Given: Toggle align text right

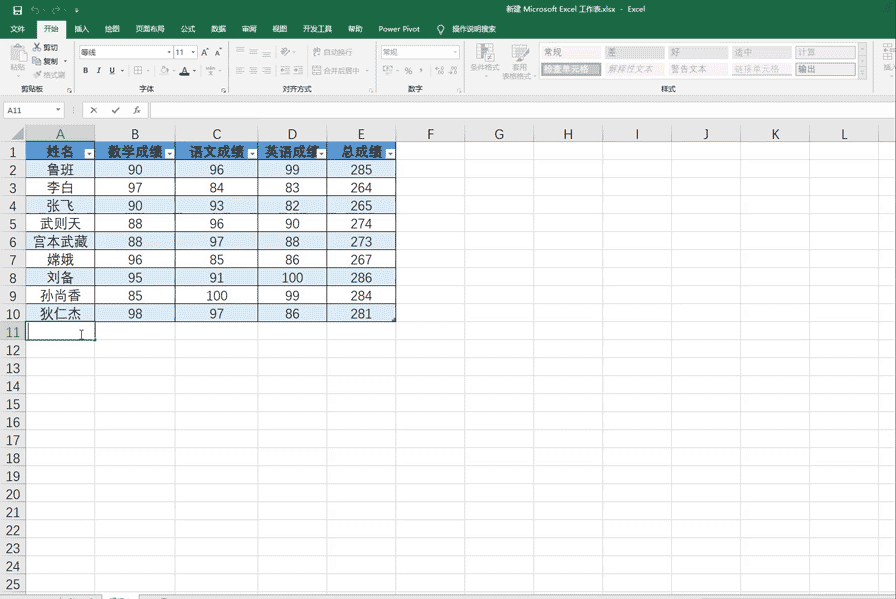Looking at the screenshot, I should point(266,70).
